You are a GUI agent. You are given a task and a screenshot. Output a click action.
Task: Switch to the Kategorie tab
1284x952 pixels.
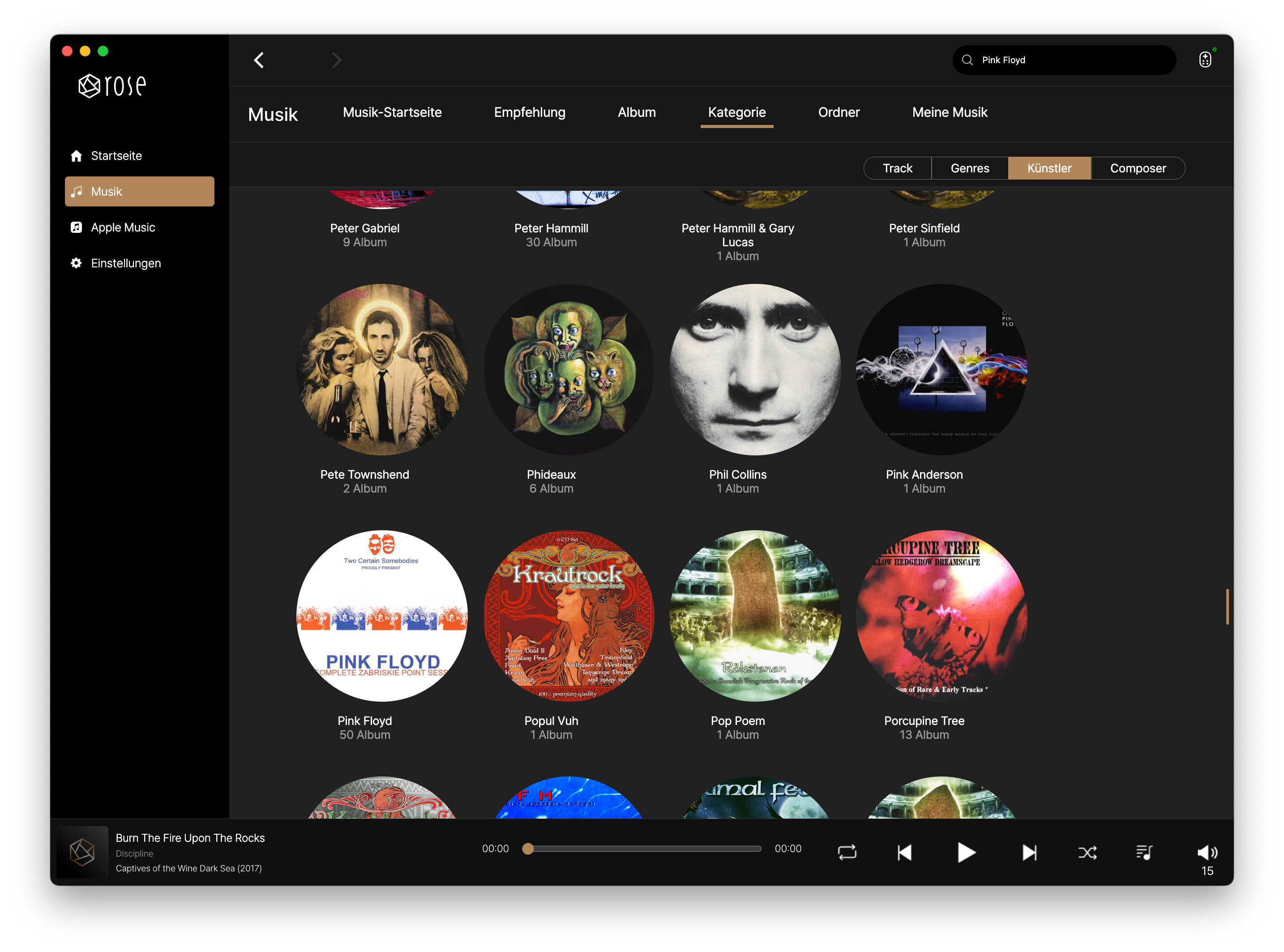tap(737, 112)
